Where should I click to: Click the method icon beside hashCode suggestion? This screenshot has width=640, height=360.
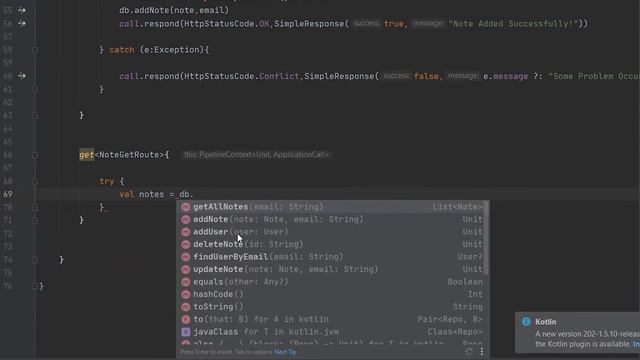186,294
